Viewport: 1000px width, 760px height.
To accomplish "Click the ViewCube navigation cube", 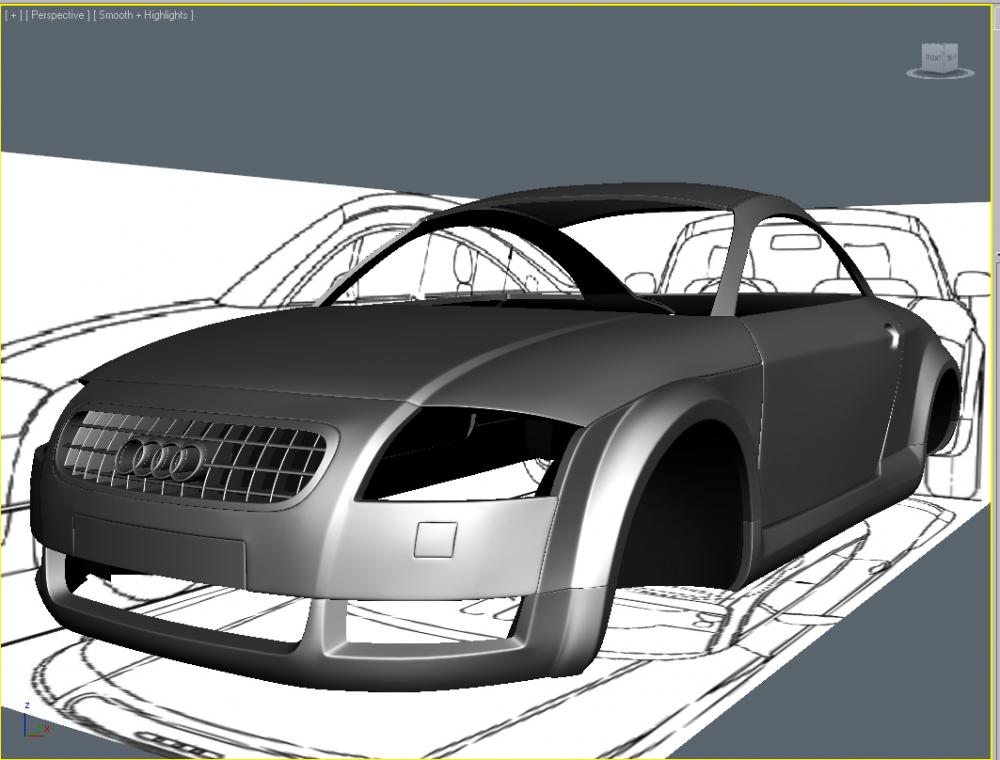I will [939, 56].
